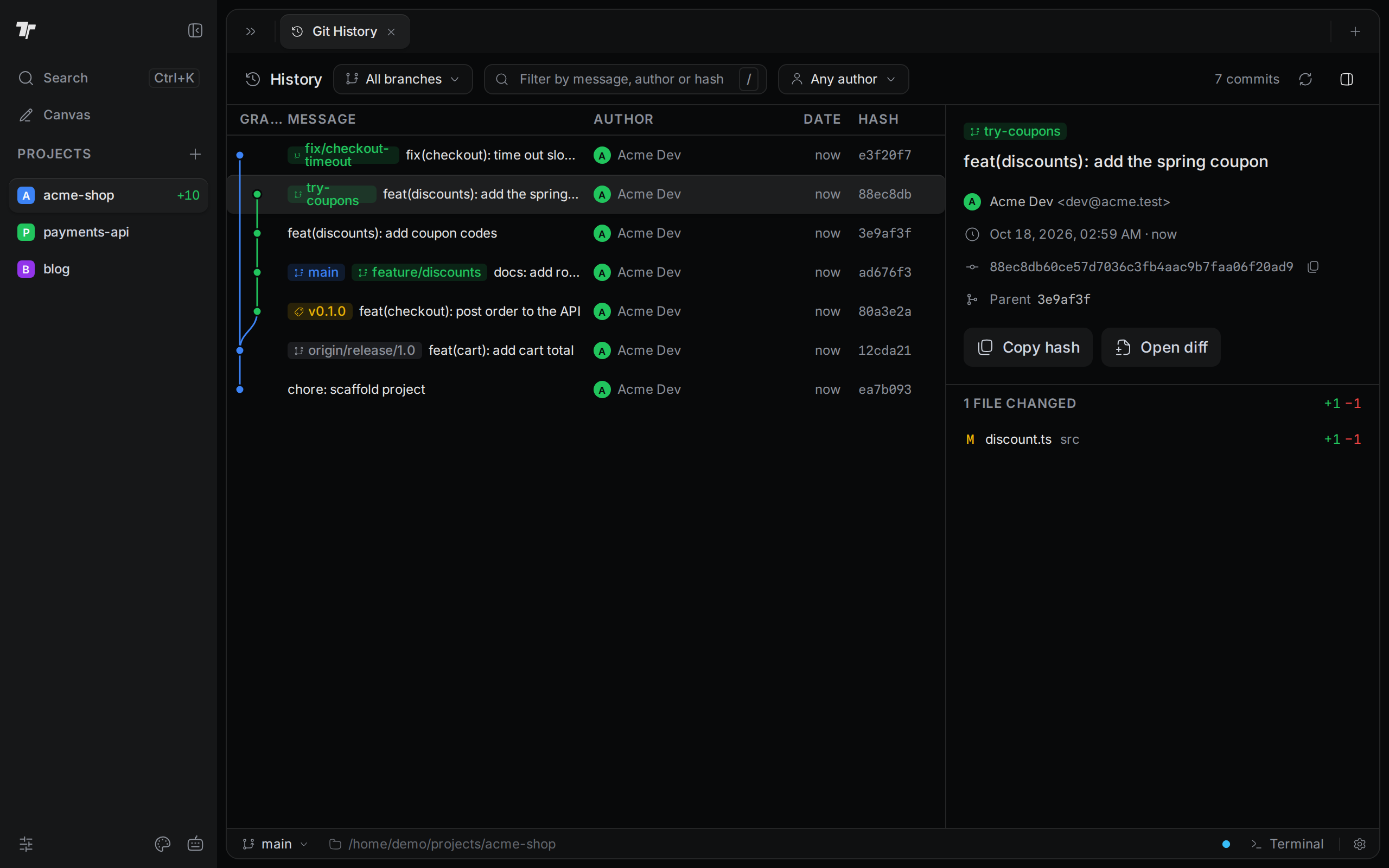Viewport: 1389px width, 868px height.
Task: Select the blog project
Action: coord(109,269)
